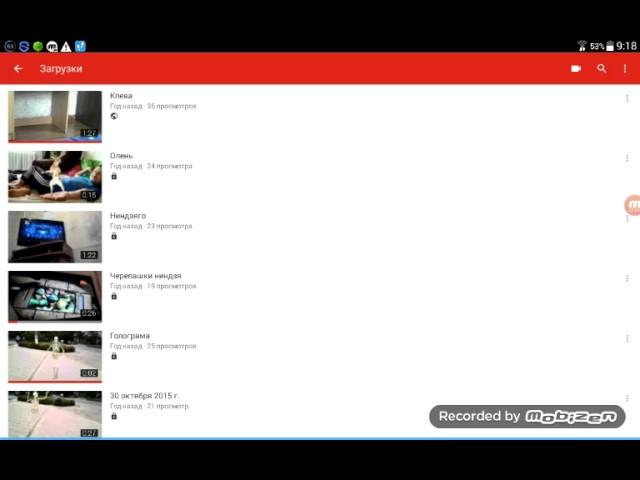
Task: Open the video titled 30 октября 2015 г.
Action: coord(144,396)
